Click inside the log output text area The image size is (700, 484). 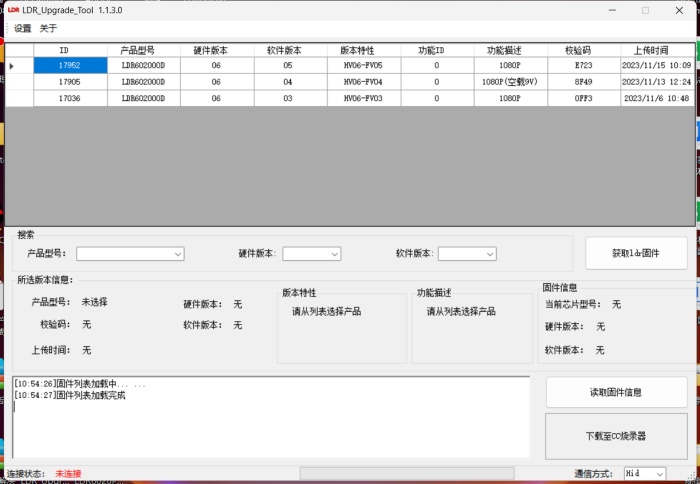(x=271, y=417)
